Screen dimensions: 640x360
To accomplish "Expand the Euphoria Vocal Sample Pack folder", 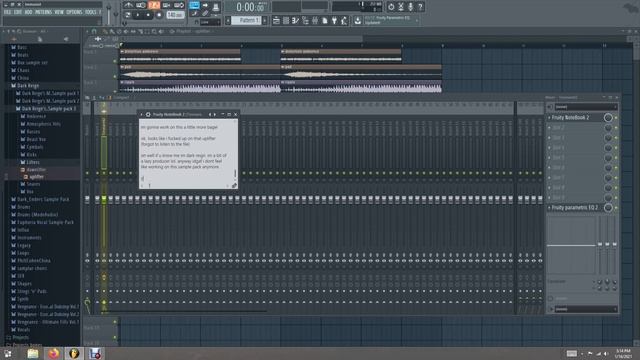I will [45, 222].
